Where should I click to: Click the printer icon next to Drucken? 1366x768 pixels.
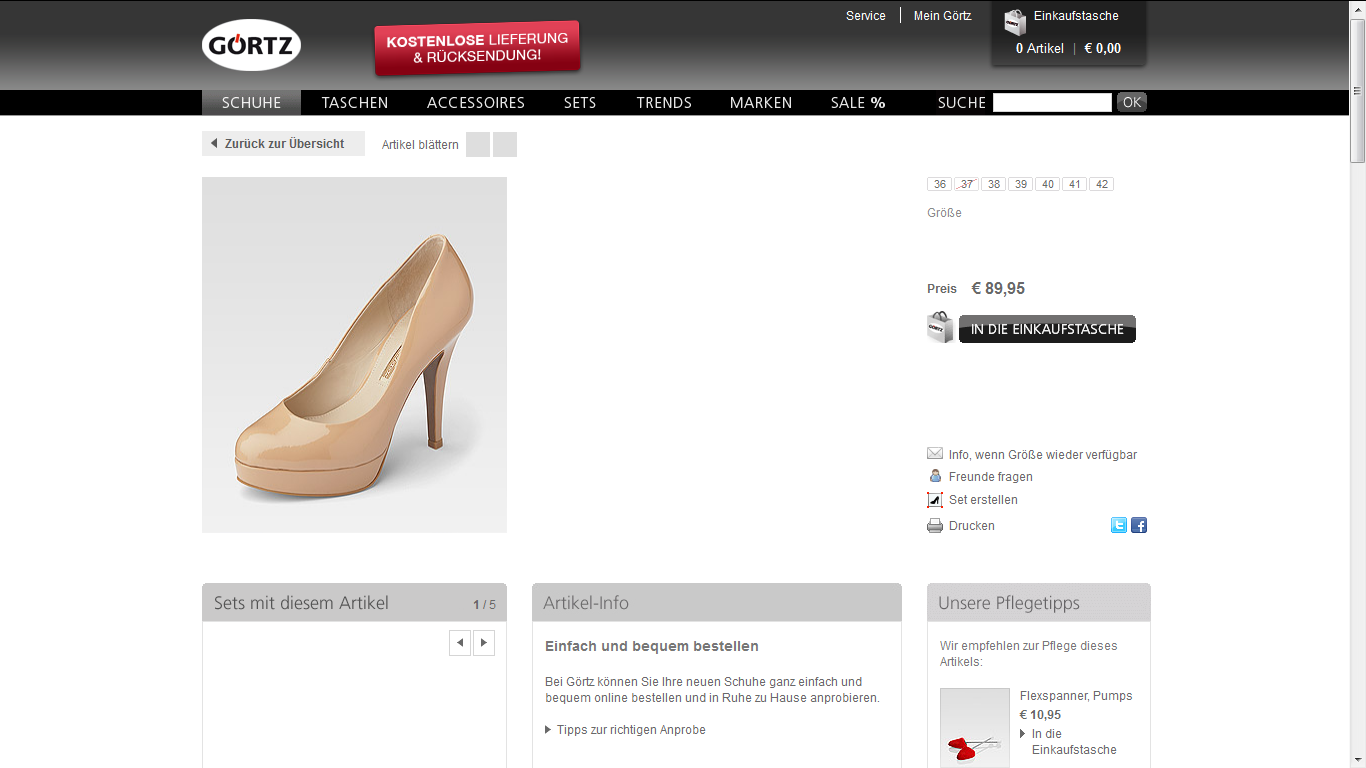coord(935,526)
